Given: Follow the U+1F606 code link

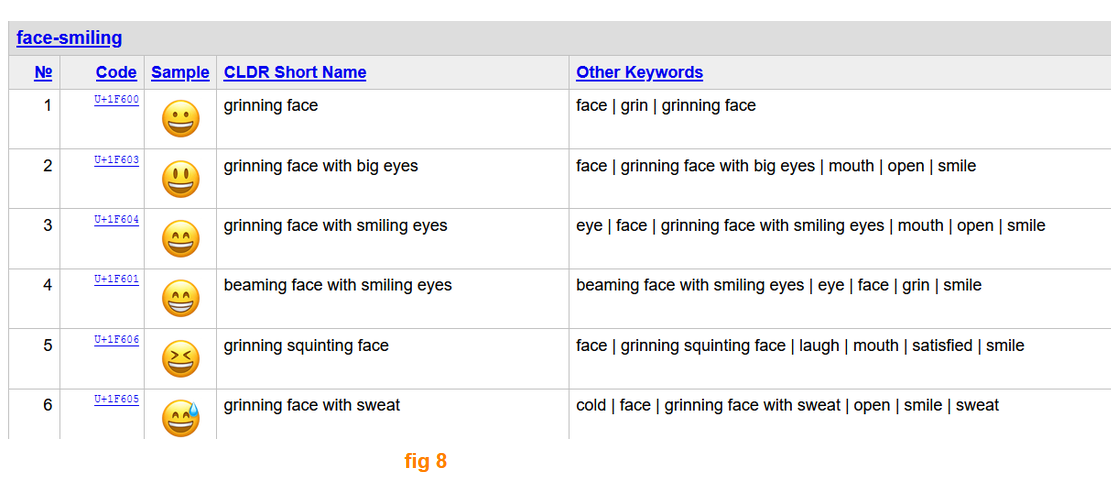Looking at the screenshot, I should coord(116,340).
